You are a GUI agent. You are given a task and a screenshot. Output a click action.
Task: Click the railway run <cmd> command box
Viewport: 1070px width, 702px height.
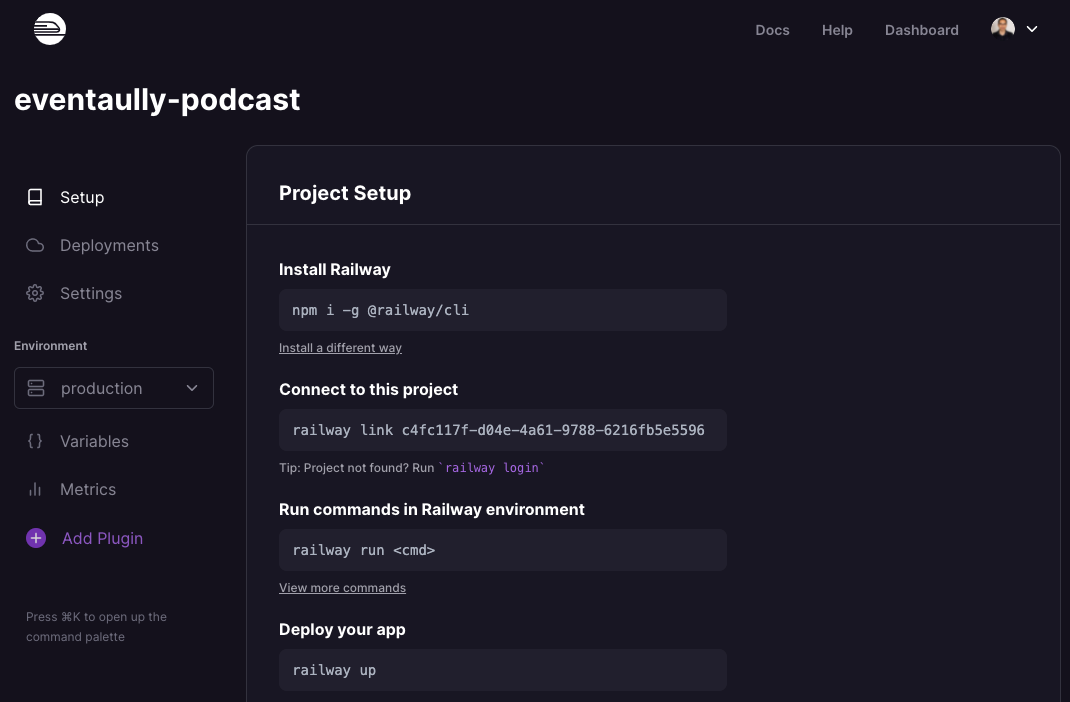click(503, 551)
